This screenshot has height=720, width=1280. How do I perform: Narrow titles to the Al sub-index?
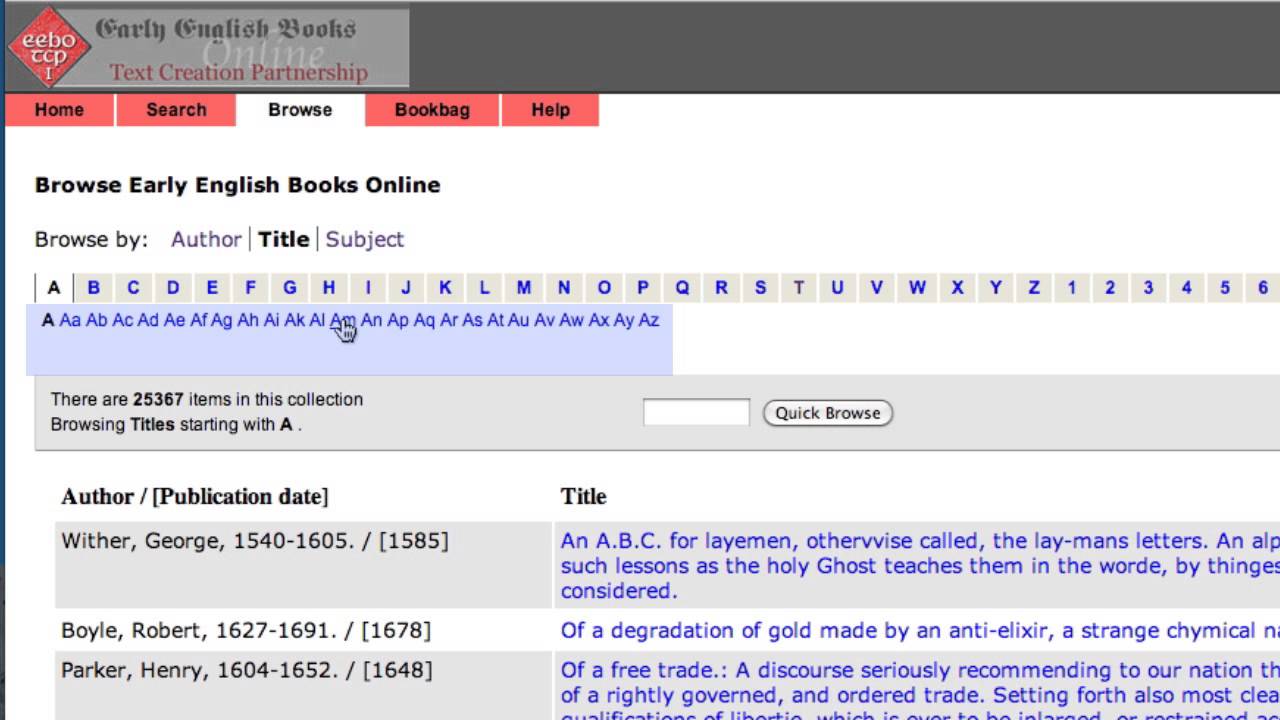coord(317,320)
